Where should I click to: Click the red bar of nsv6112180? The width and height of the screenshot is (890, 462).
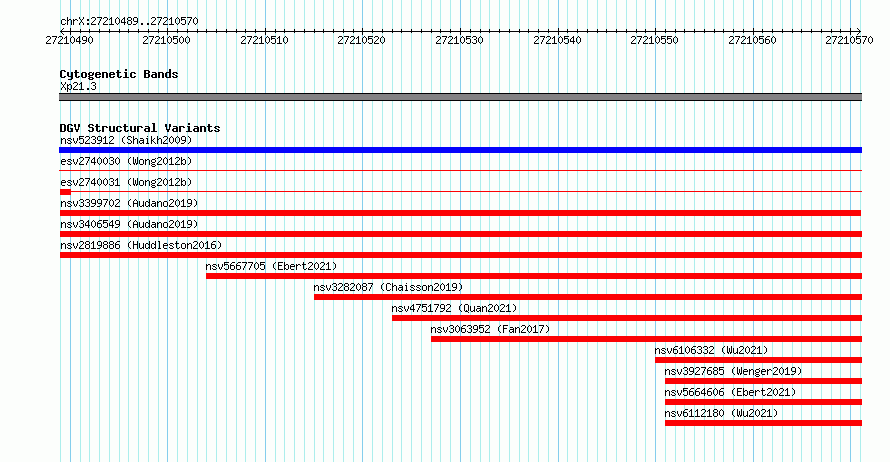click(763, 423)
